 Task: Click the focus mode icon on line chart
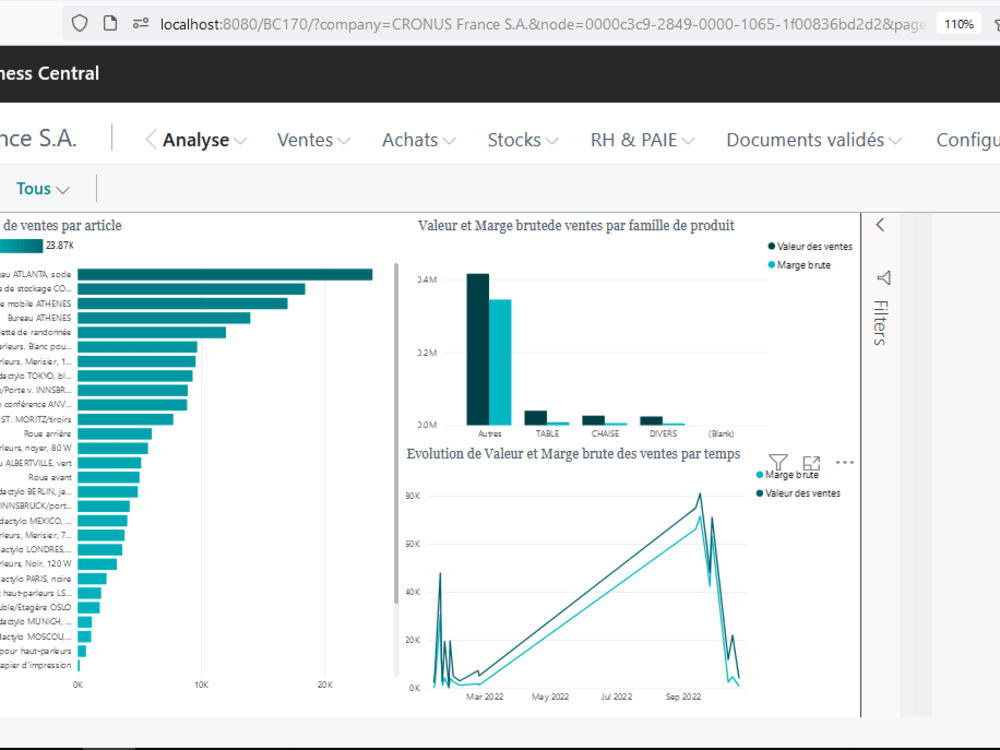click(811, 462)
